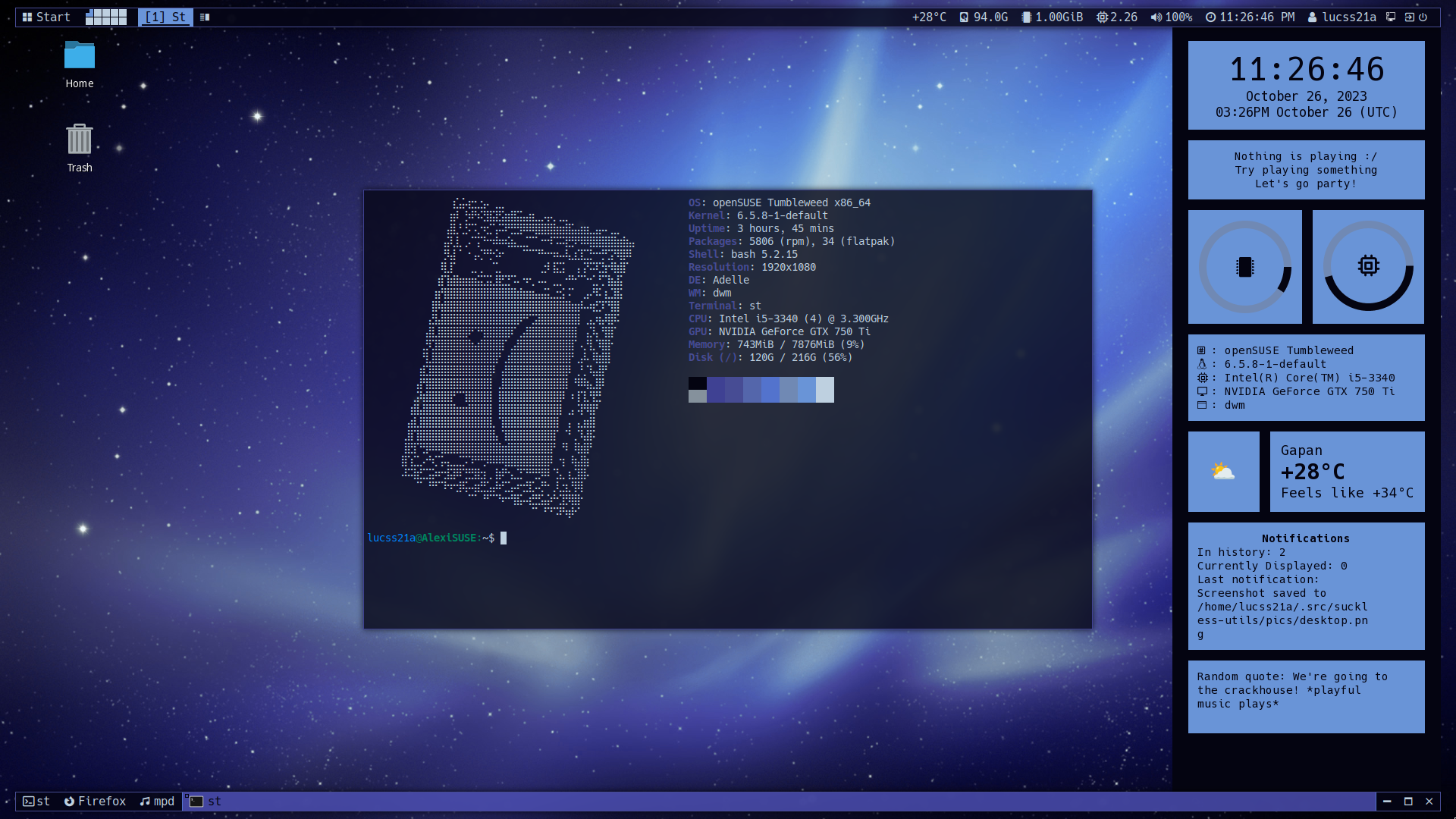This screenshot has width=1456, height=819.
Task: Click the openSUSE ASCII art logo
Action: pos(518,358)
